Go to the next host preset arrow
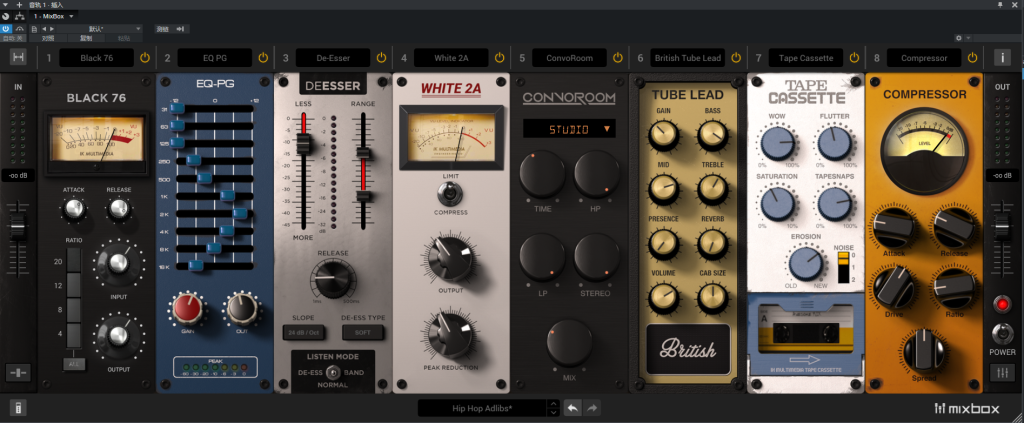This screenshot has height=423, width=1024. pyautogui.click(x=52, y=29)
